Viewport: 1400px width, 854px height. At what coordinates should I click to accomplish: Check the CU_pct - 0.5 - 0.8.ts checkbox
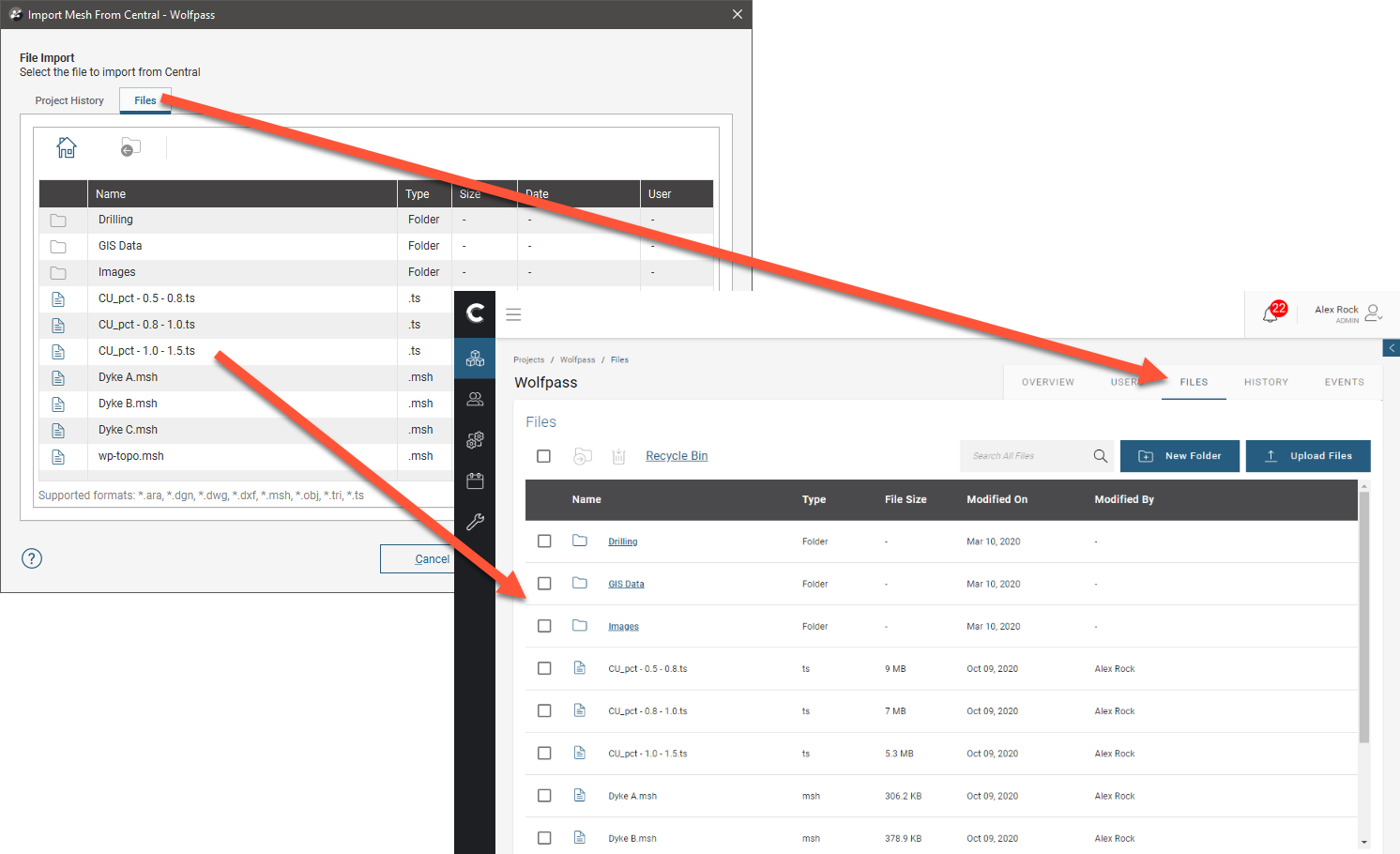[x=544, y=668]
